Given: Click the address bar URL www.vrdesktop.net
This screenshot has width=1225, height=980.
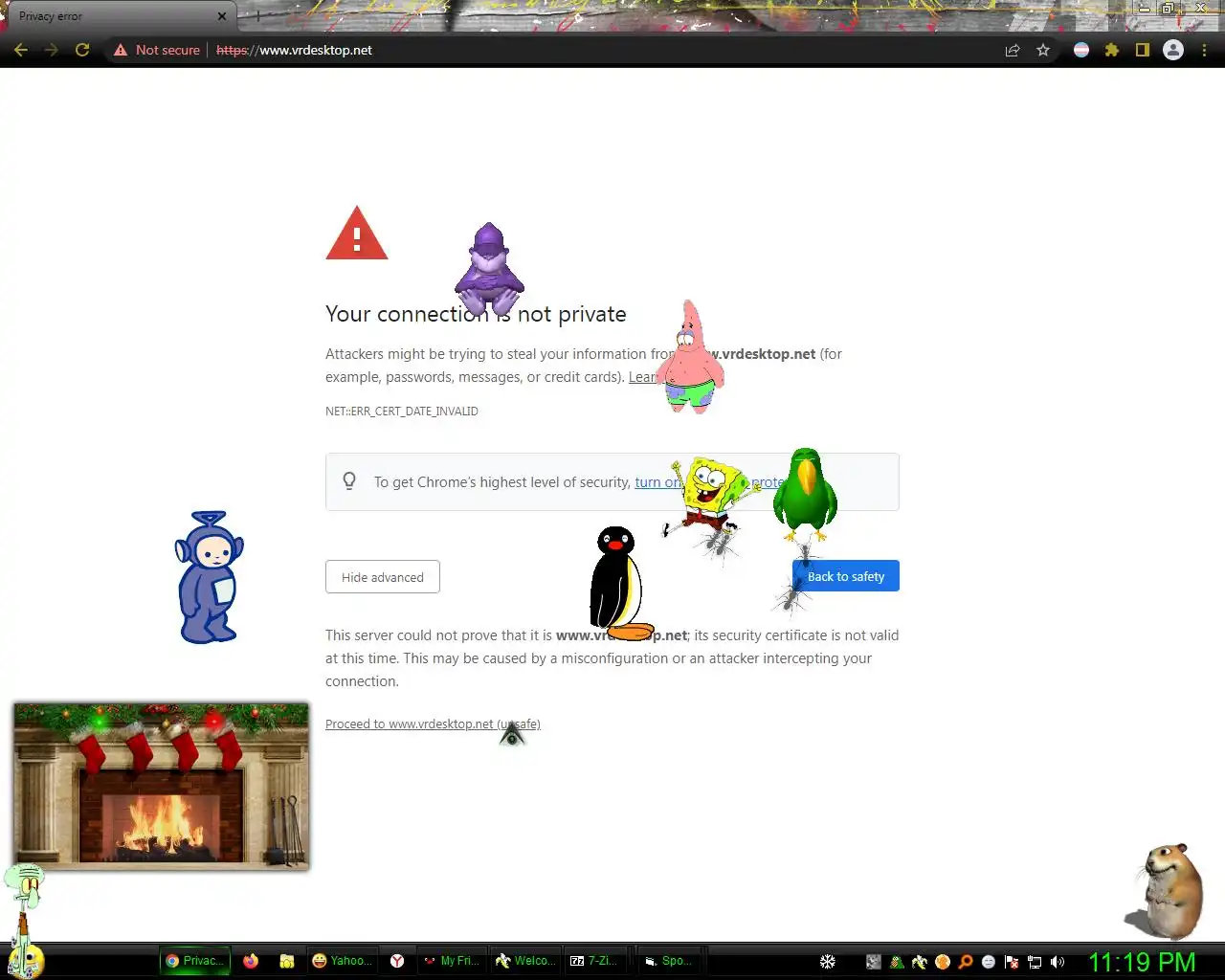Looking at the screenshot, I should [x=294, y=50].
